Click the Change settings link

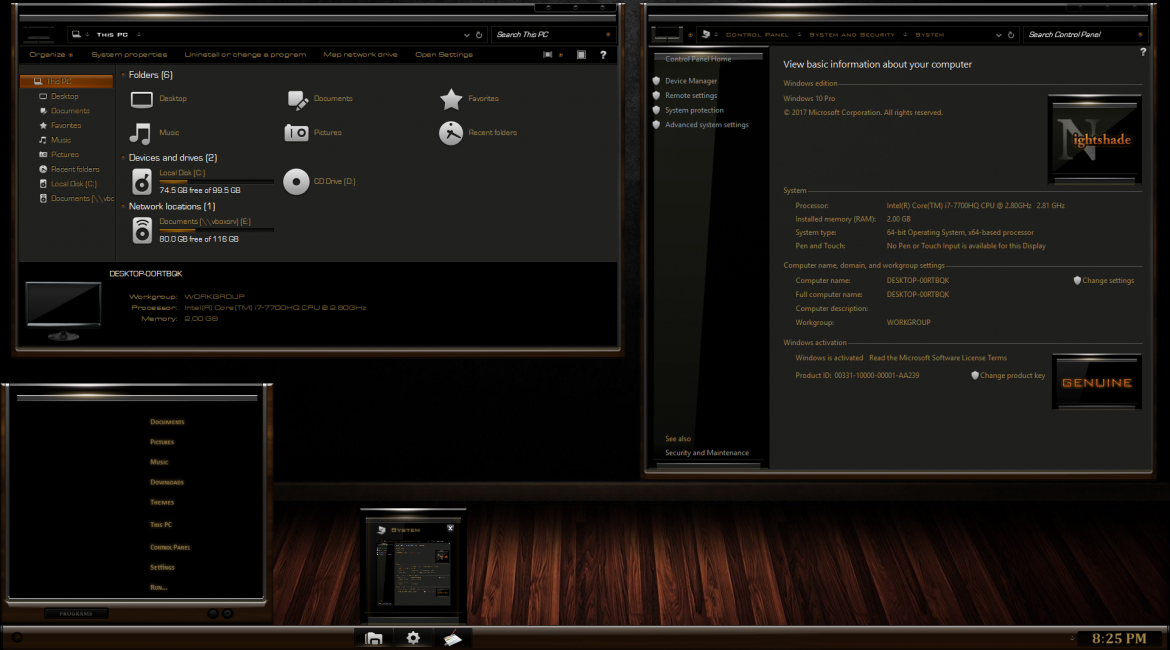[1108, 281]
